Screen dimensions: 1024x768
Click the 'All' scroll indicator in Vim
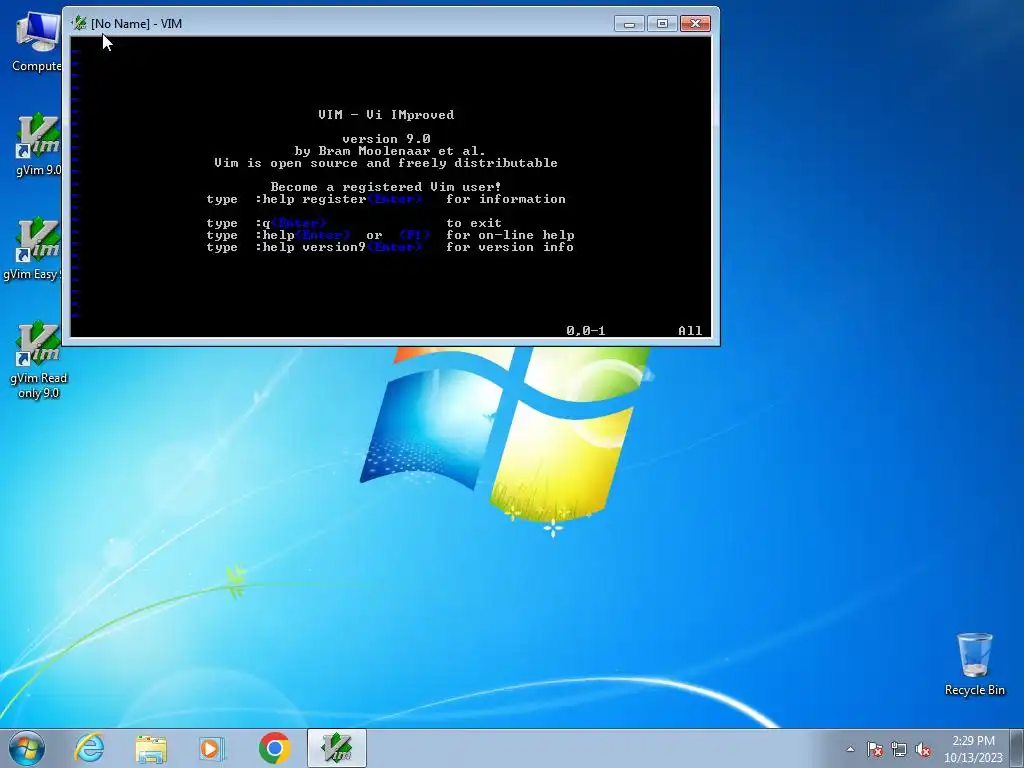pyautogui.click(x=690, y=330)
